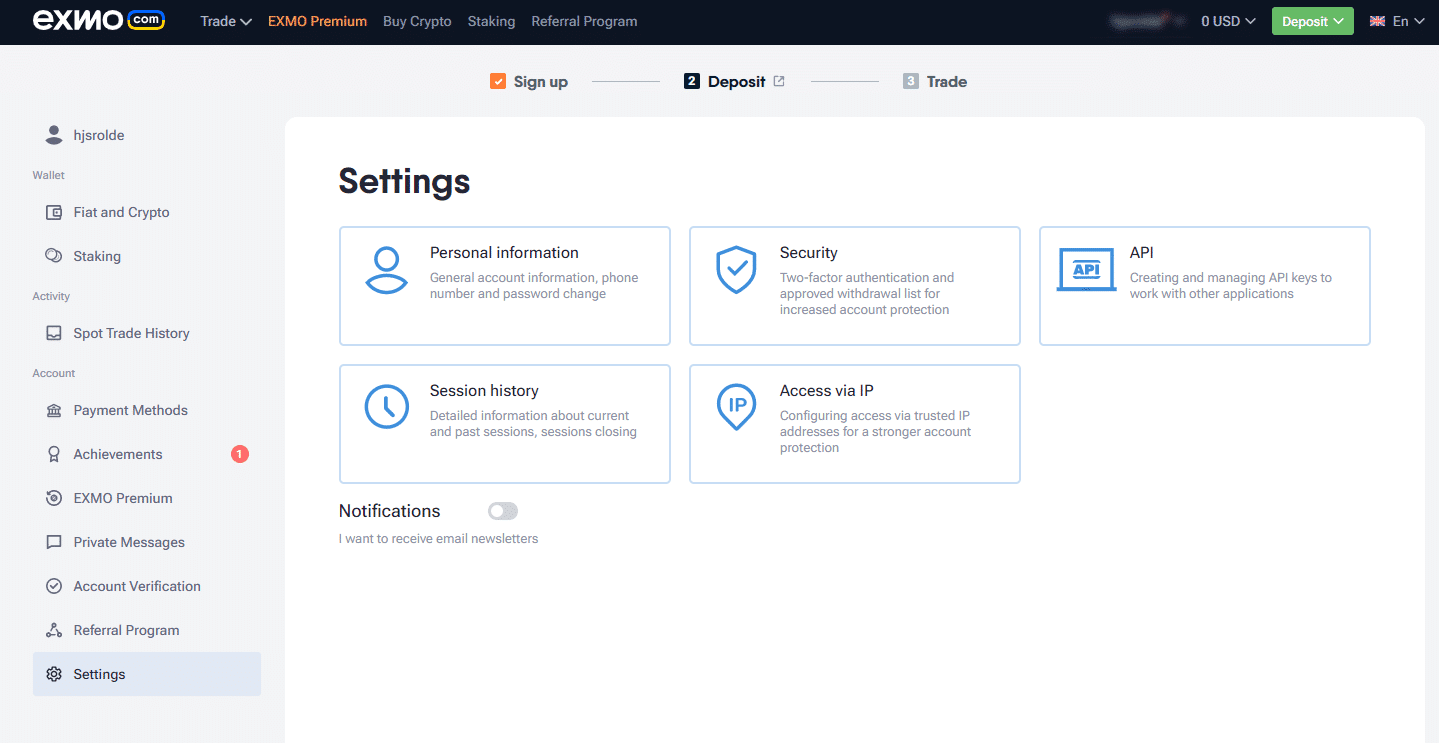This screenshot has height=743, width=1439.
Task: Open Private Messages in sidebar
Action: coord(147,542)
